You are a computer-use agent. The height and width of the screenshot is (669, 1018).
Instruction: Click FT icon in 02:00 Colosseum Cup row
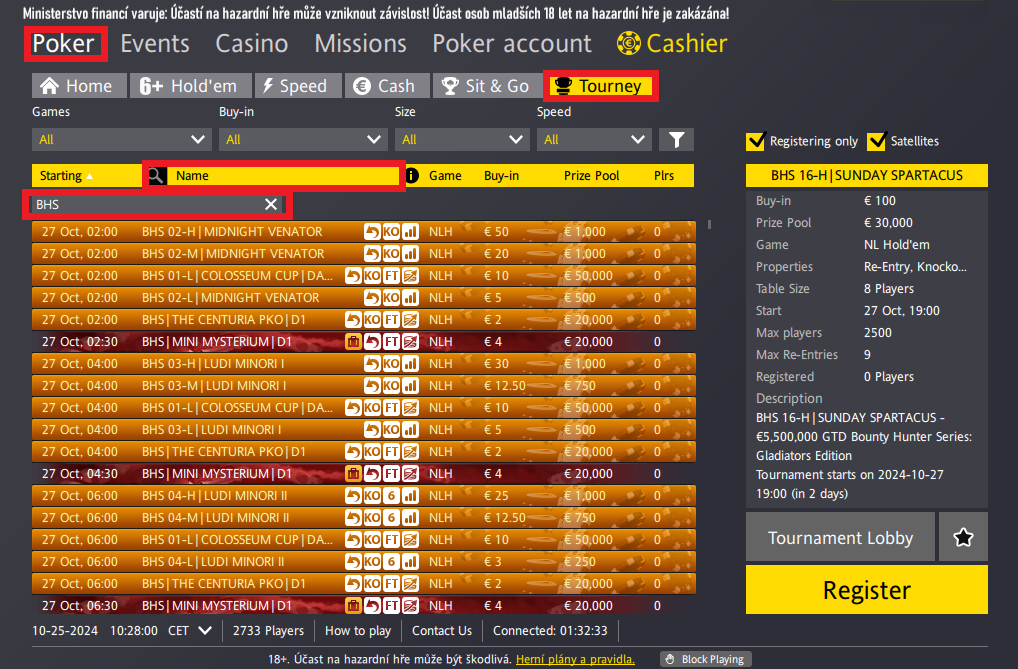pyautogui.click(x=391, y=276)
